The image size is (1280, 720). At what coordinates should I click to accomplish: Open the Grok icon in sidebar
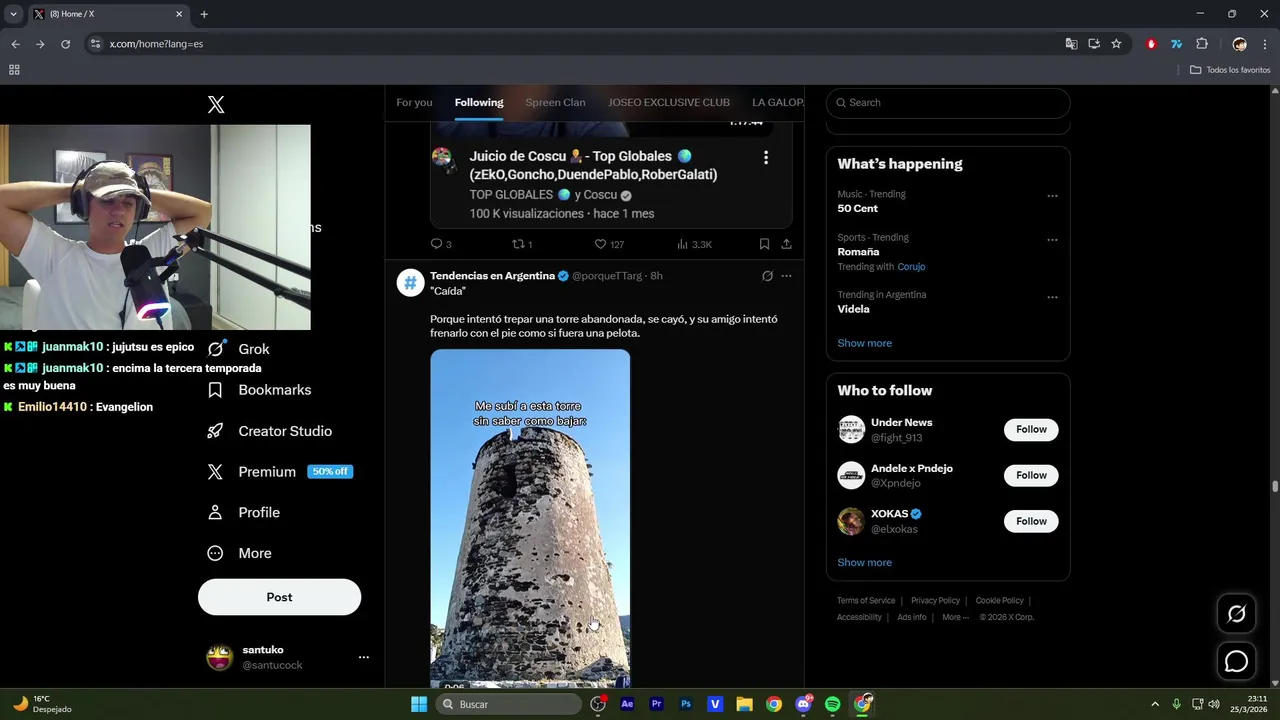point(215,349)
